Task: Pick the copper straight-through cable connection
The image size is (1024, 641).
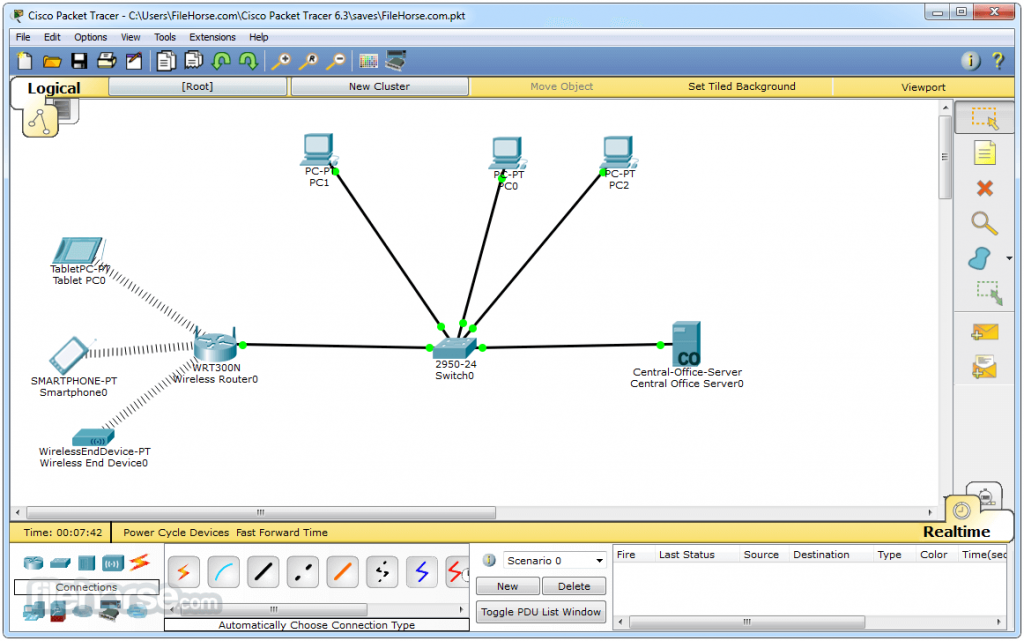Action: click(x=263, y=572)
